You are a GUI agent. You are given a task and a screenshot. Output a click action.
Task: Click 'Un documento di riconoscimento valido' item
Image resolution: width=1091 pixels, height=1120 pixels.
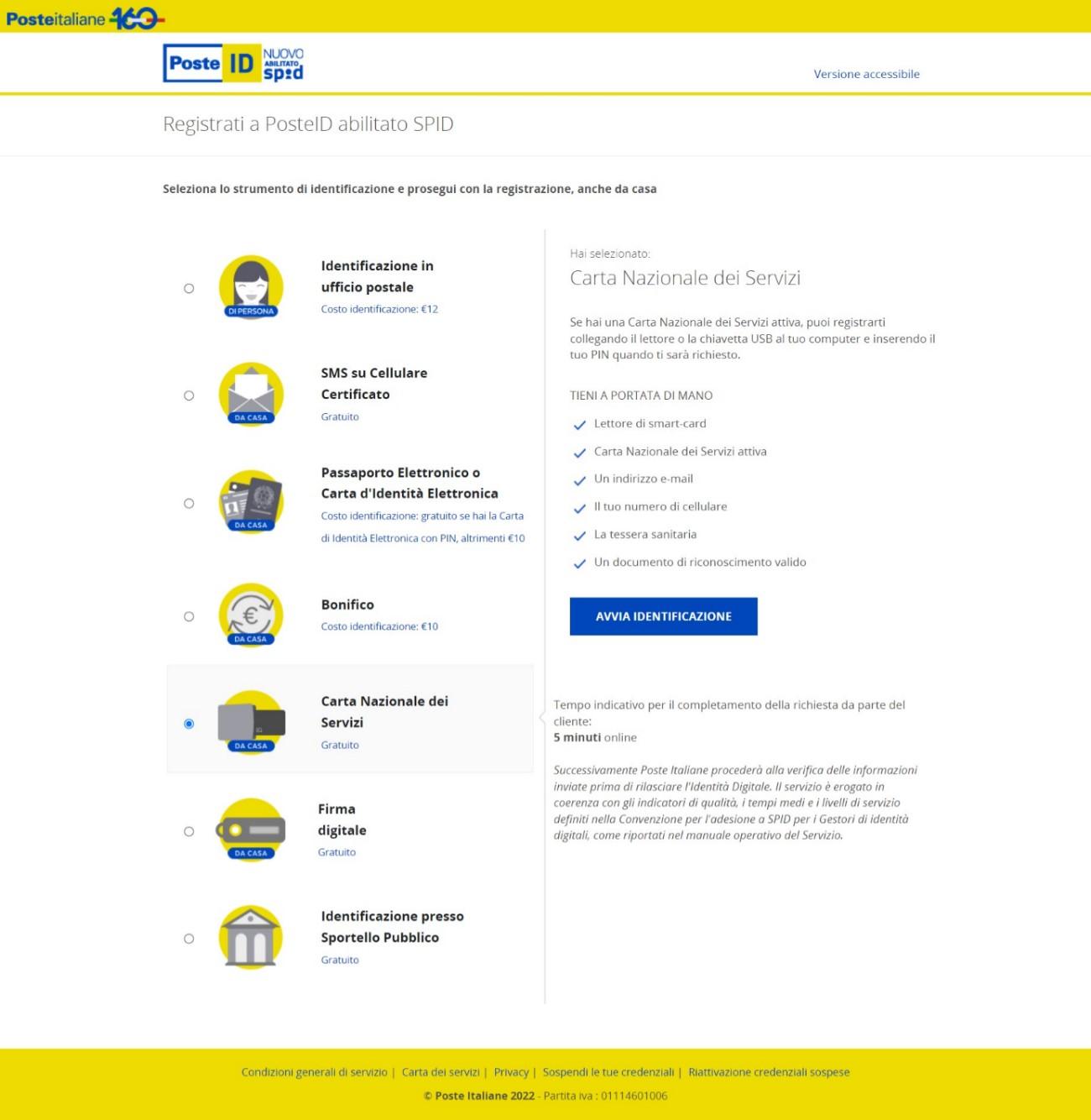click(700, 562)
